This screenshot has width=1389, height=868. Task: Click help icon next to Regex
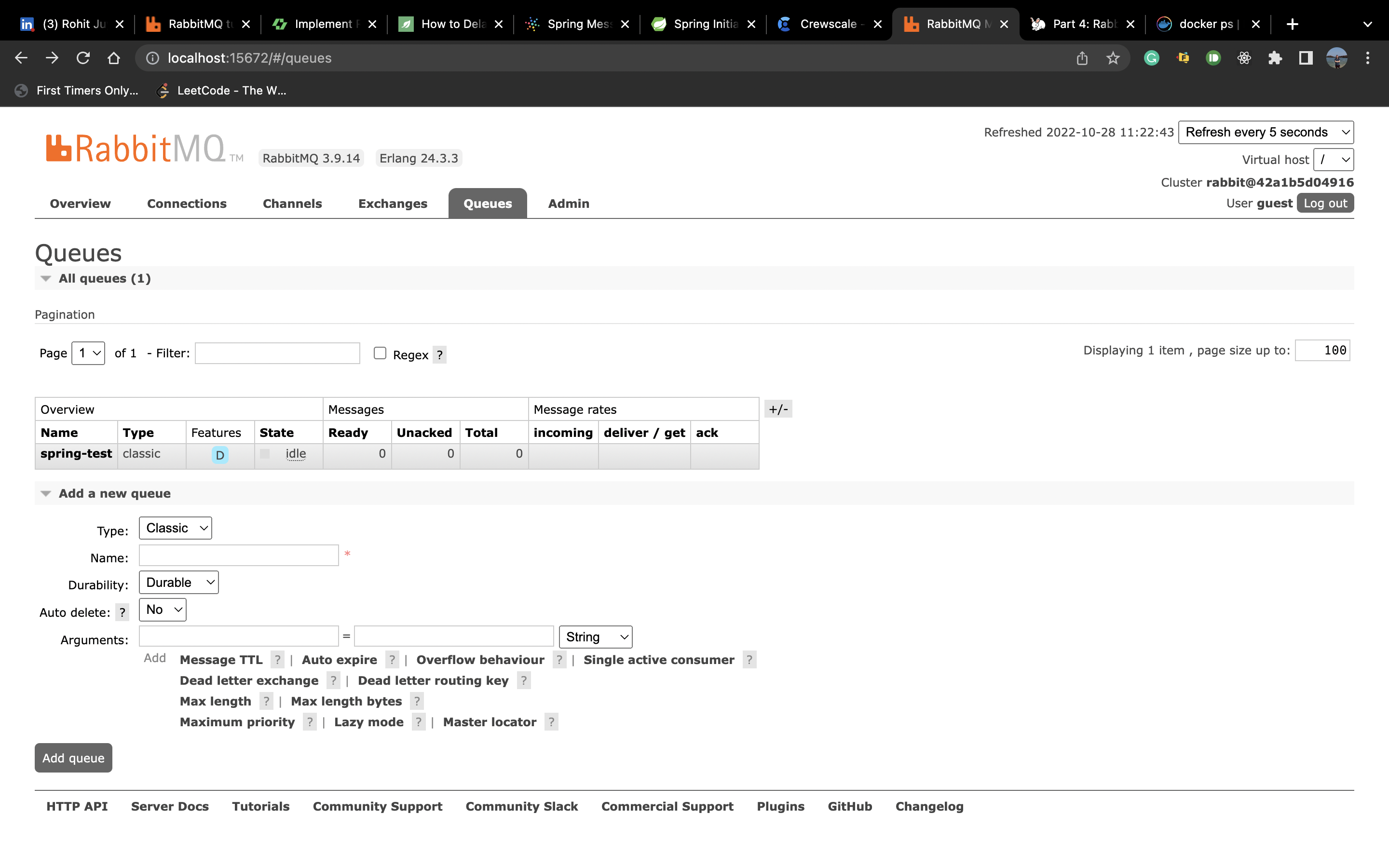tap(440, 355)
